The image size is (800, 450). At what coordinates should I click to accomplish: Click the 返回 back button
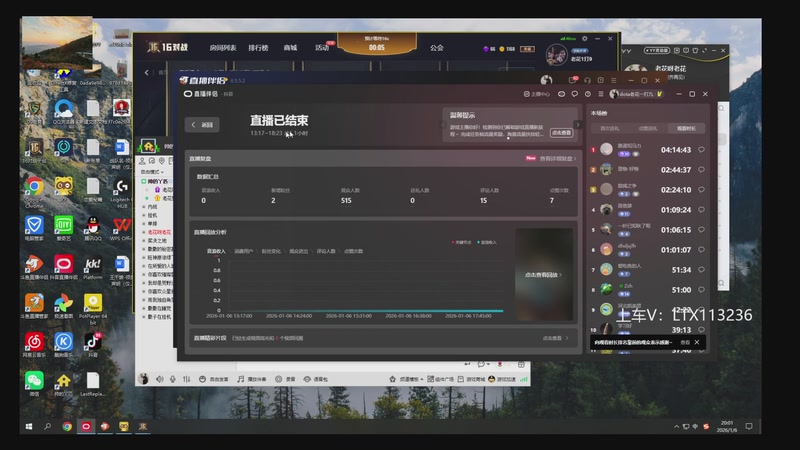[203, 124]
